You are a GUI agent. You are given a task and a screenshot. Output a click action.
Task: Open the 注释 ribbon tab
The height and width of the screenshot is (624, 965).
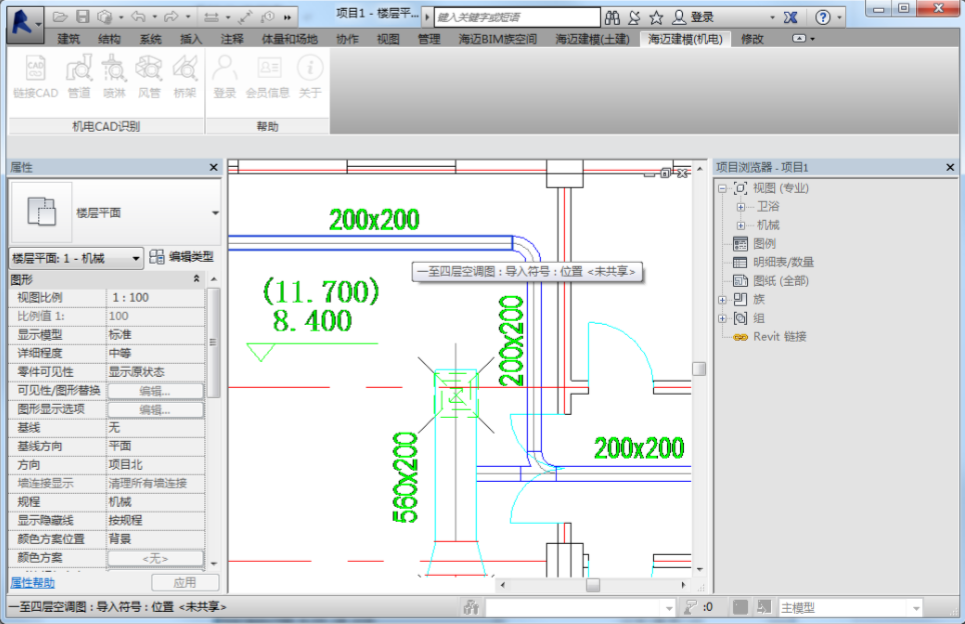coord(232,39)
